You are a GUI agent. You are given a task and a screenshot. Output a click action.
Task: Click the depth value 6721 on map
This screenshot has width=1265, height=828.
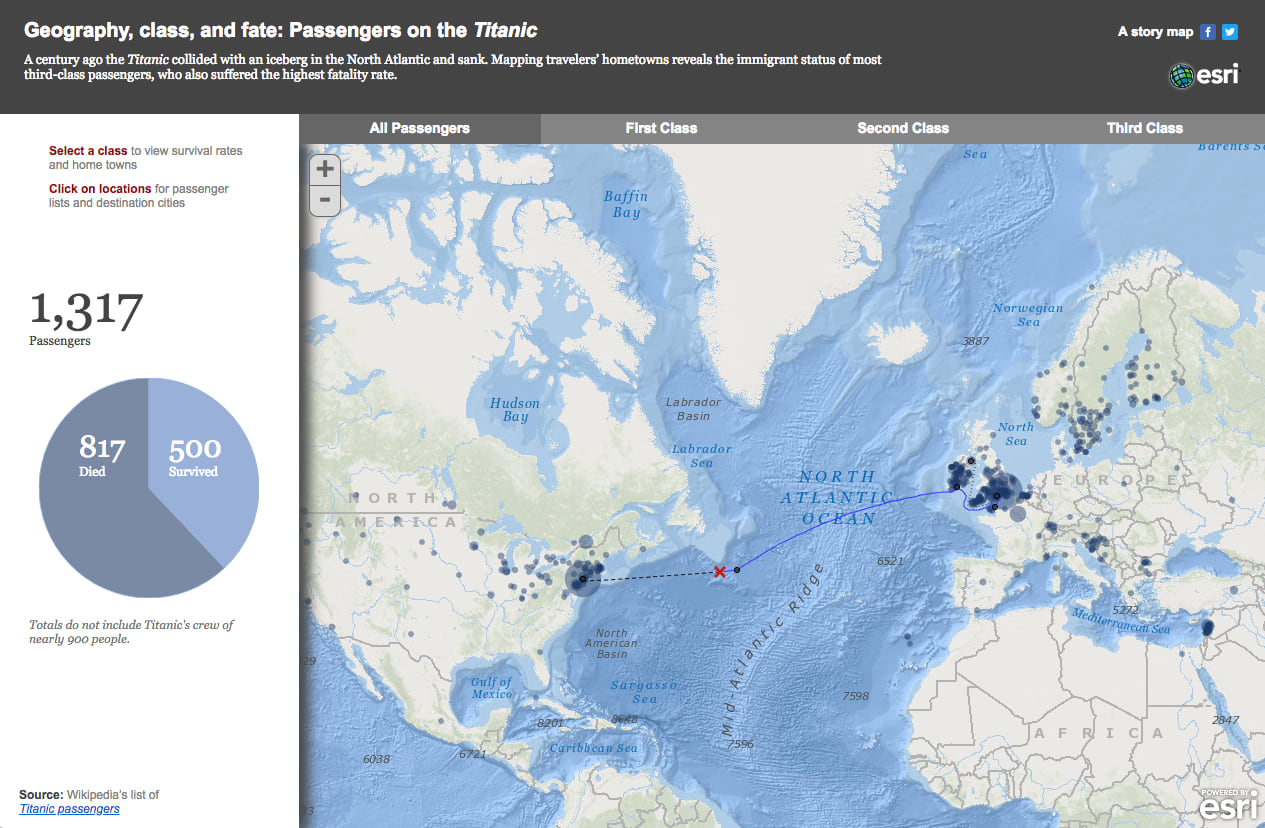click(x=471, y=754)
